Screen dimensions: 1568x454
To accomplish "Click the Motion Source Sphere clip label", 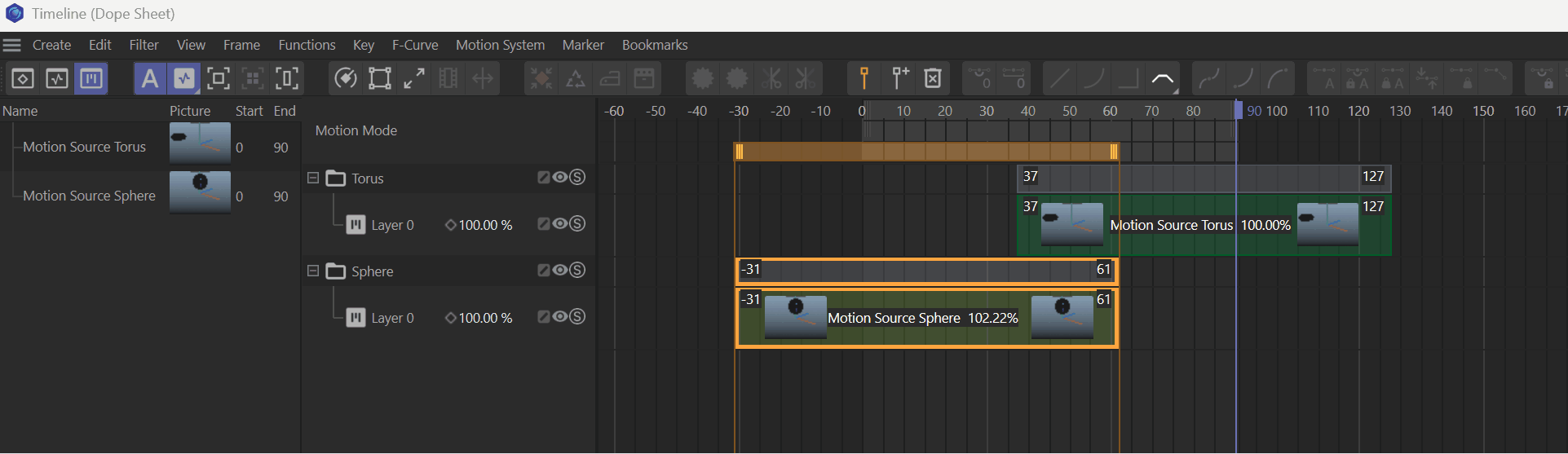I will click(x=894, y=318).
